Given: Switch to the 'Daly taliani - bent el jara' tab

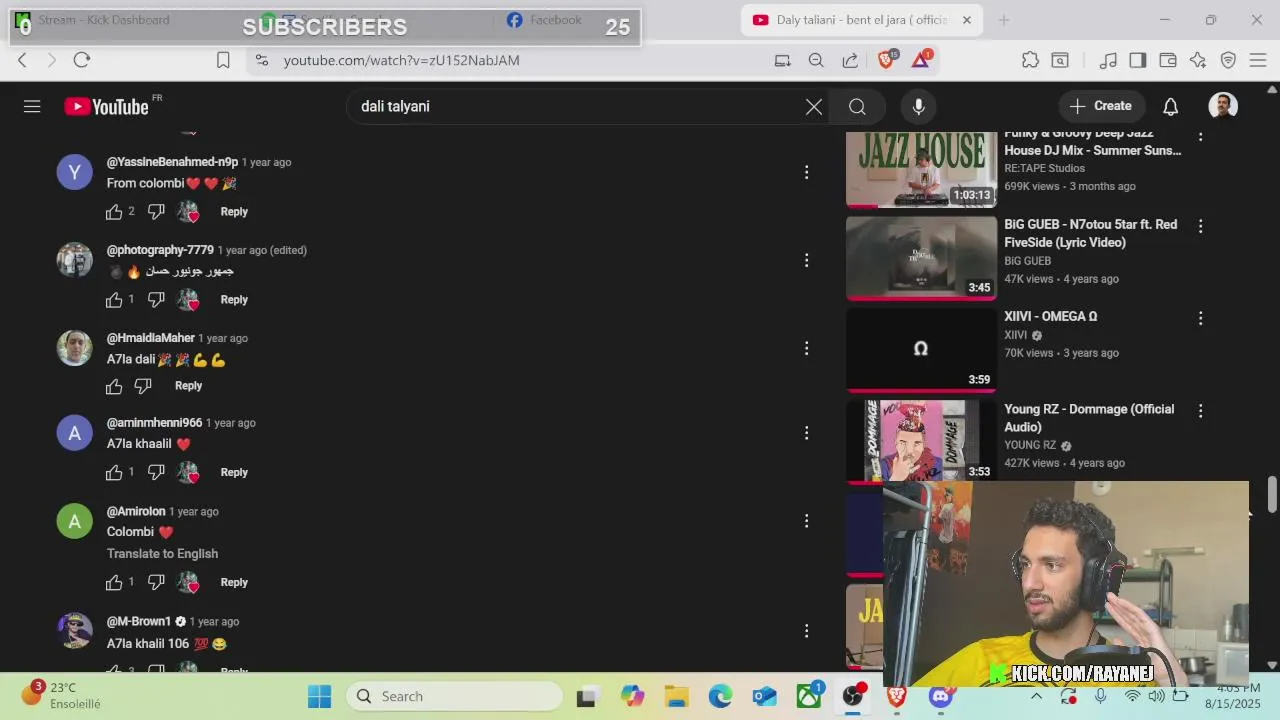Looking at the screenshot, I should pyautogui.click(x=863, y=20).
